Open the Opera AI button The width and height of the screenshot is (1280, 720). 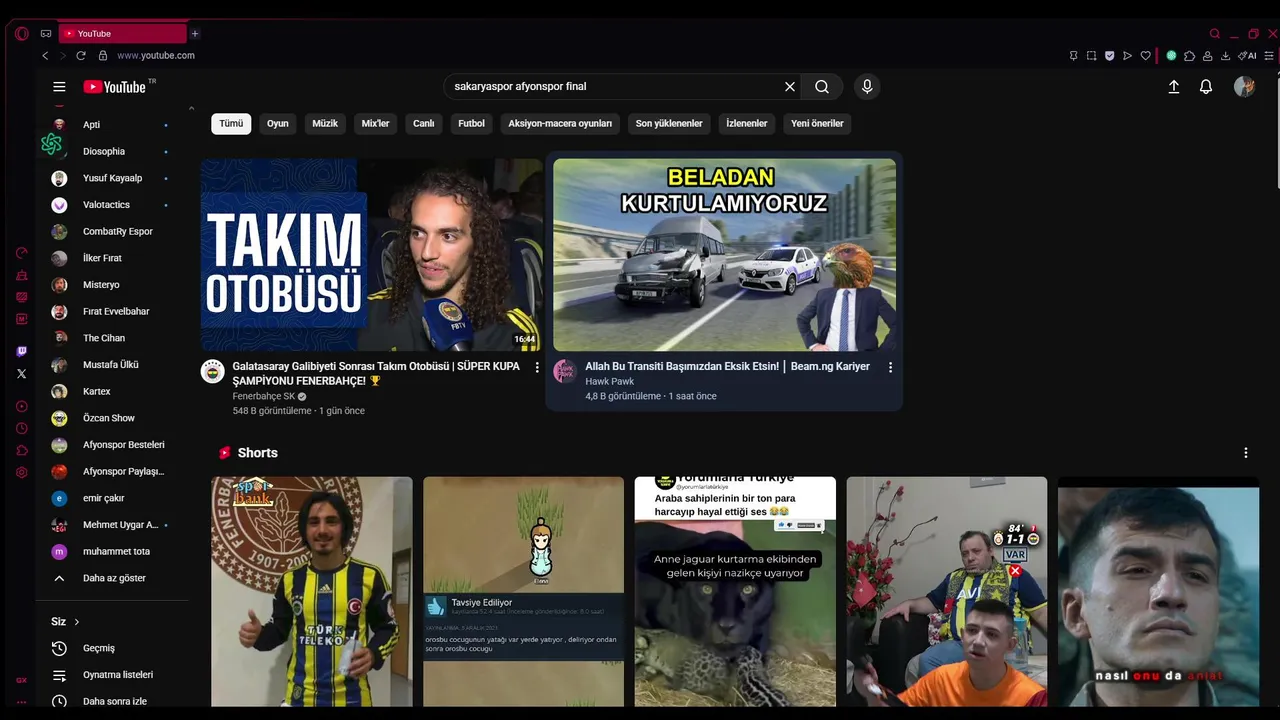(x=1247, y=56)
